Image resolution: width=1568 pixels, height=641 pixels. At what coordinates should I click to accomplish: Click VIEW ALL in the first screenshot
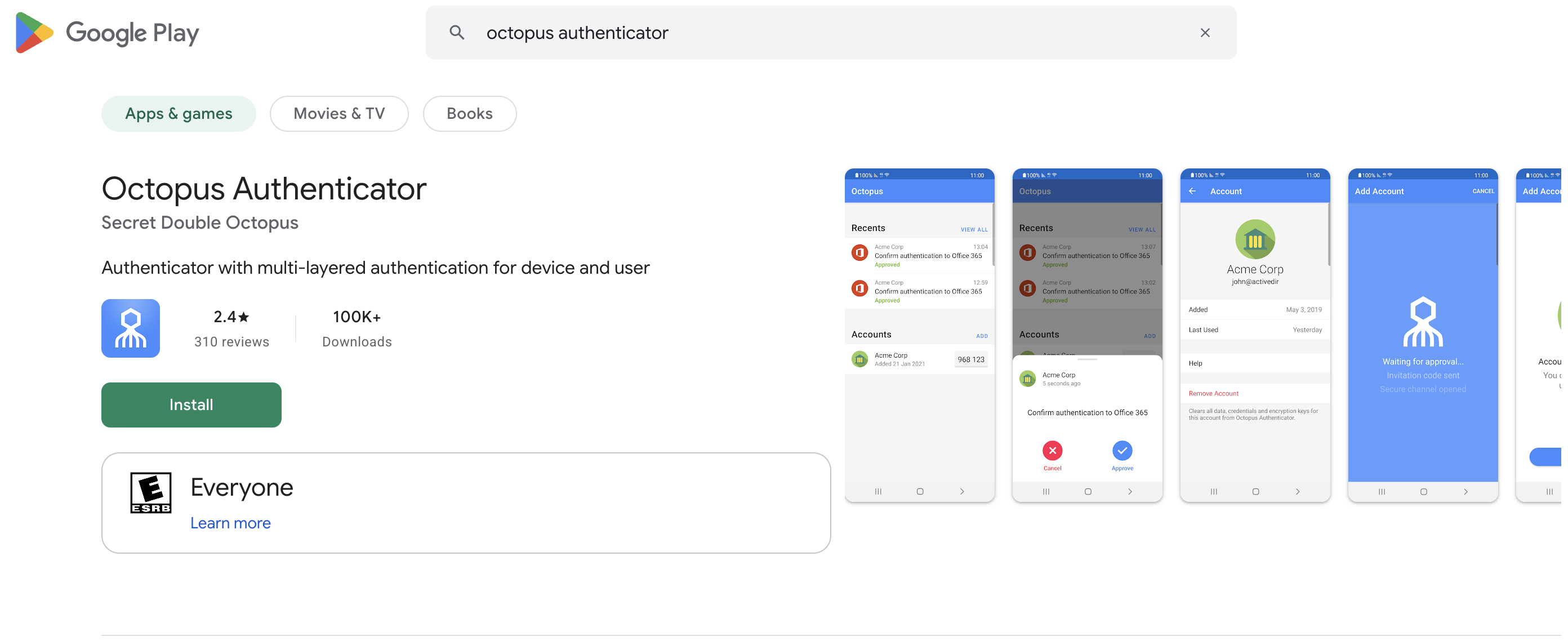[974, 229]
